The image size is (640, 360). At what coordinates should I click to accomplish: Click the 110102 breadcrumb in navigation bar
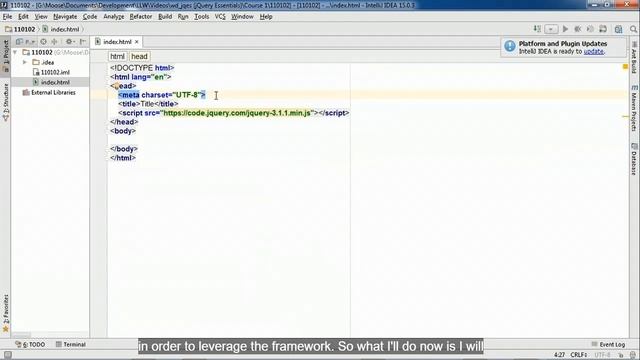point(20,29)
